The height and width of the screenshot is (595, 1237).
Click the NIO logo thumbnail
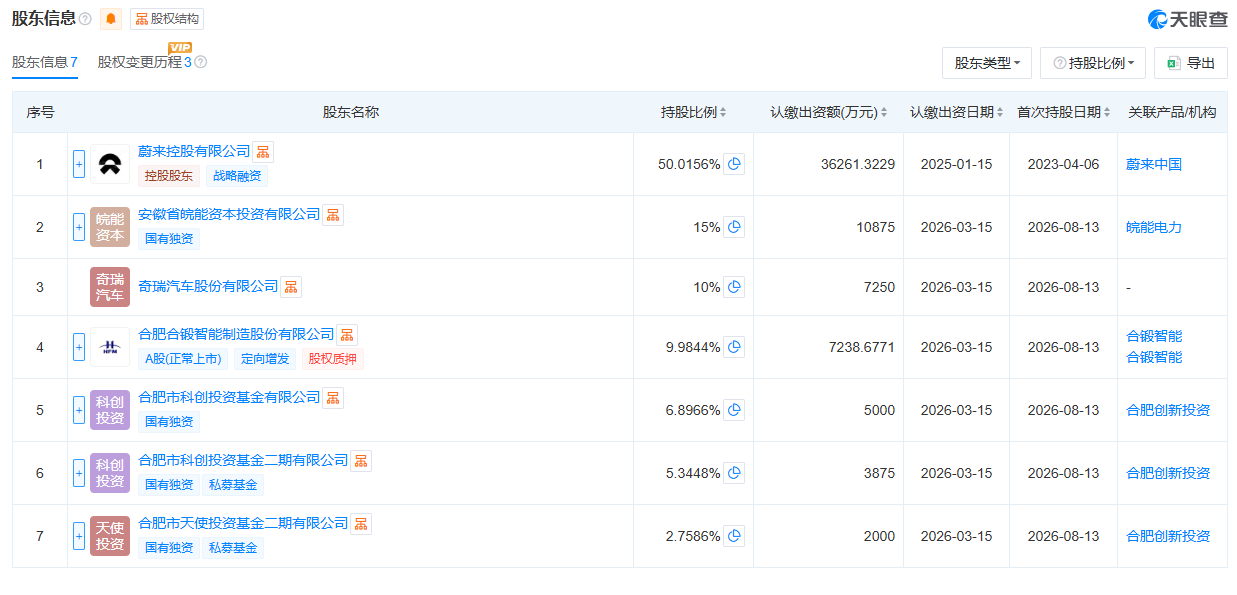(x=110, y=164)
